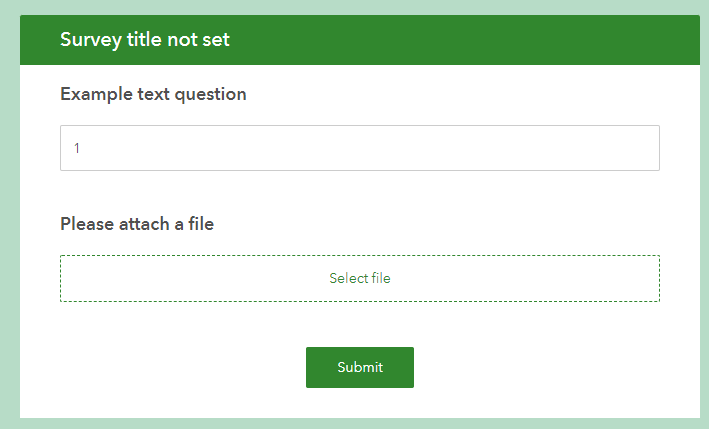
Task: Focus the Example text question input
Action: pyautogui.click(x=359, y=148)
